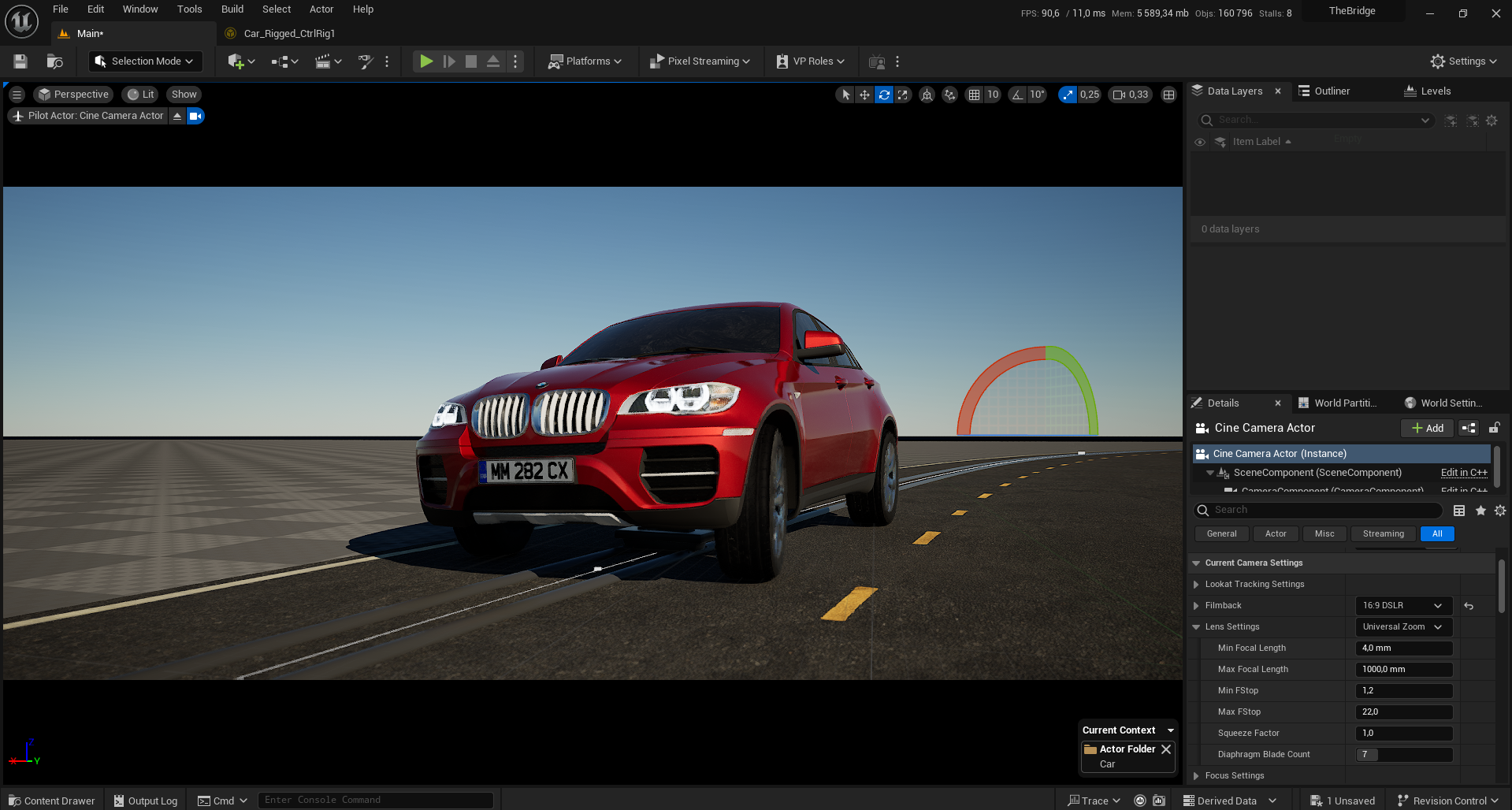Reset Filmback to default arrow icon
The height and width of the screenshot is (810, 1512).
click(x=1469, y=606)
